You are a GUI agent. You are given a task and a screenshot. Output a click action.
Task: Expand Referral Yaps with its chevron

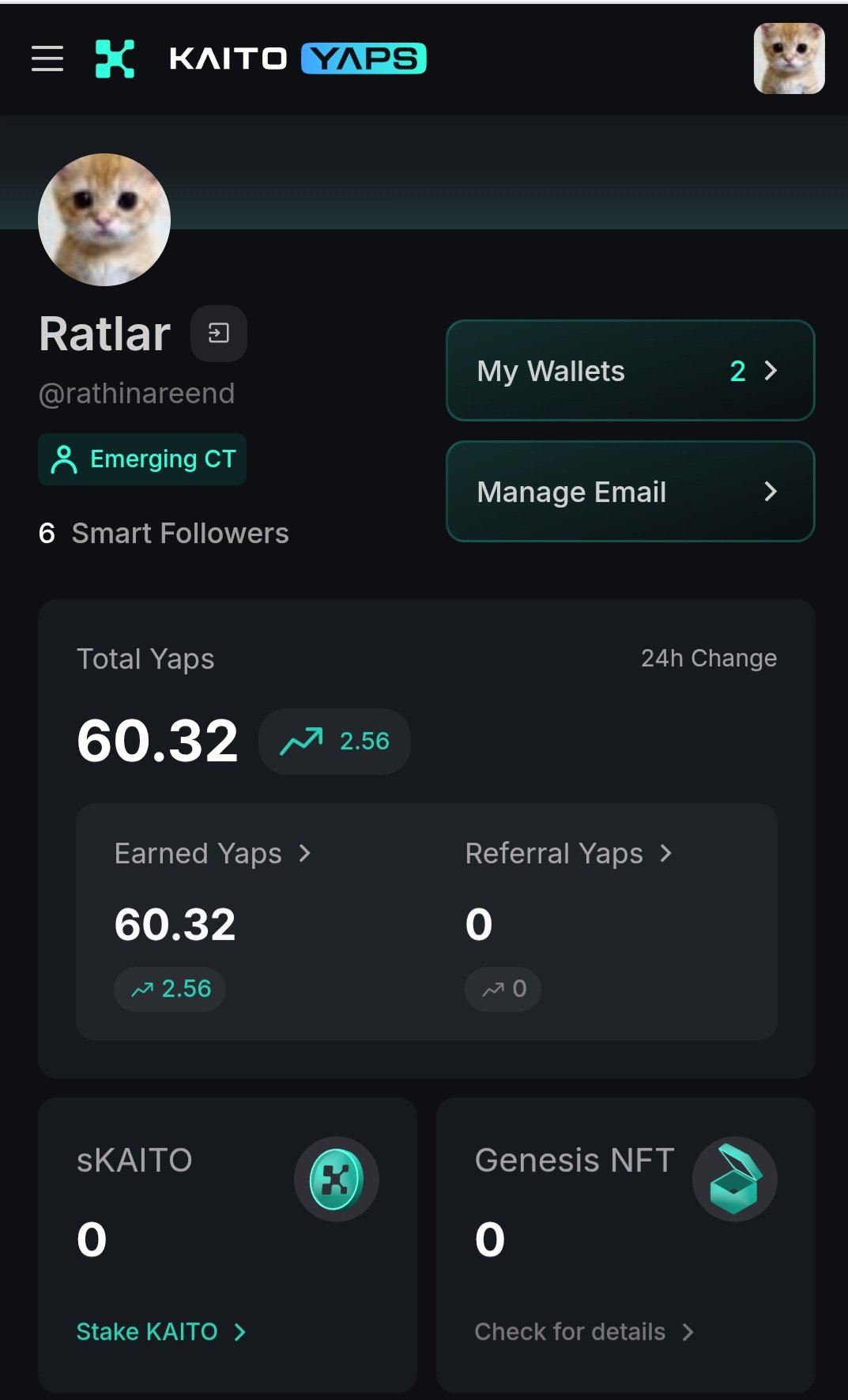coord(666,854)
